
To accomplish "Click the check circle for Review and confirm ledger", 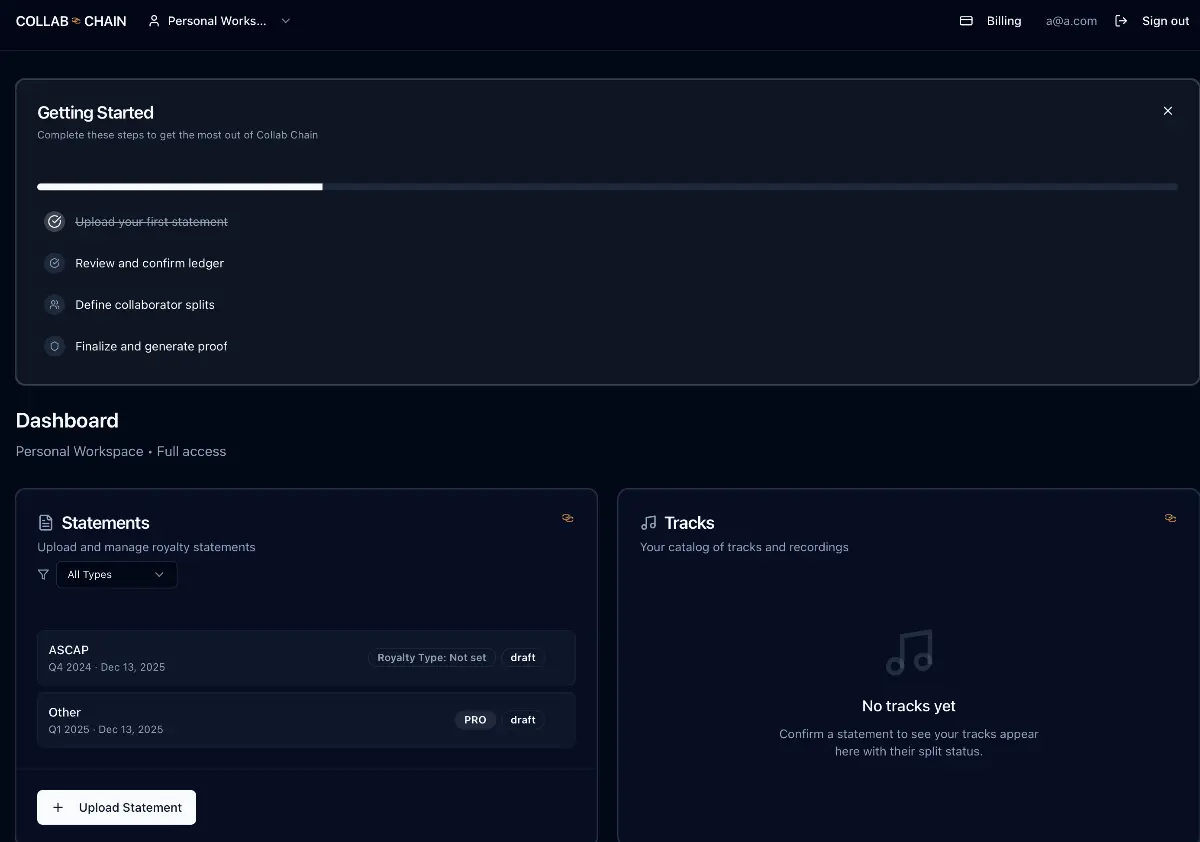I will point(54,263).
